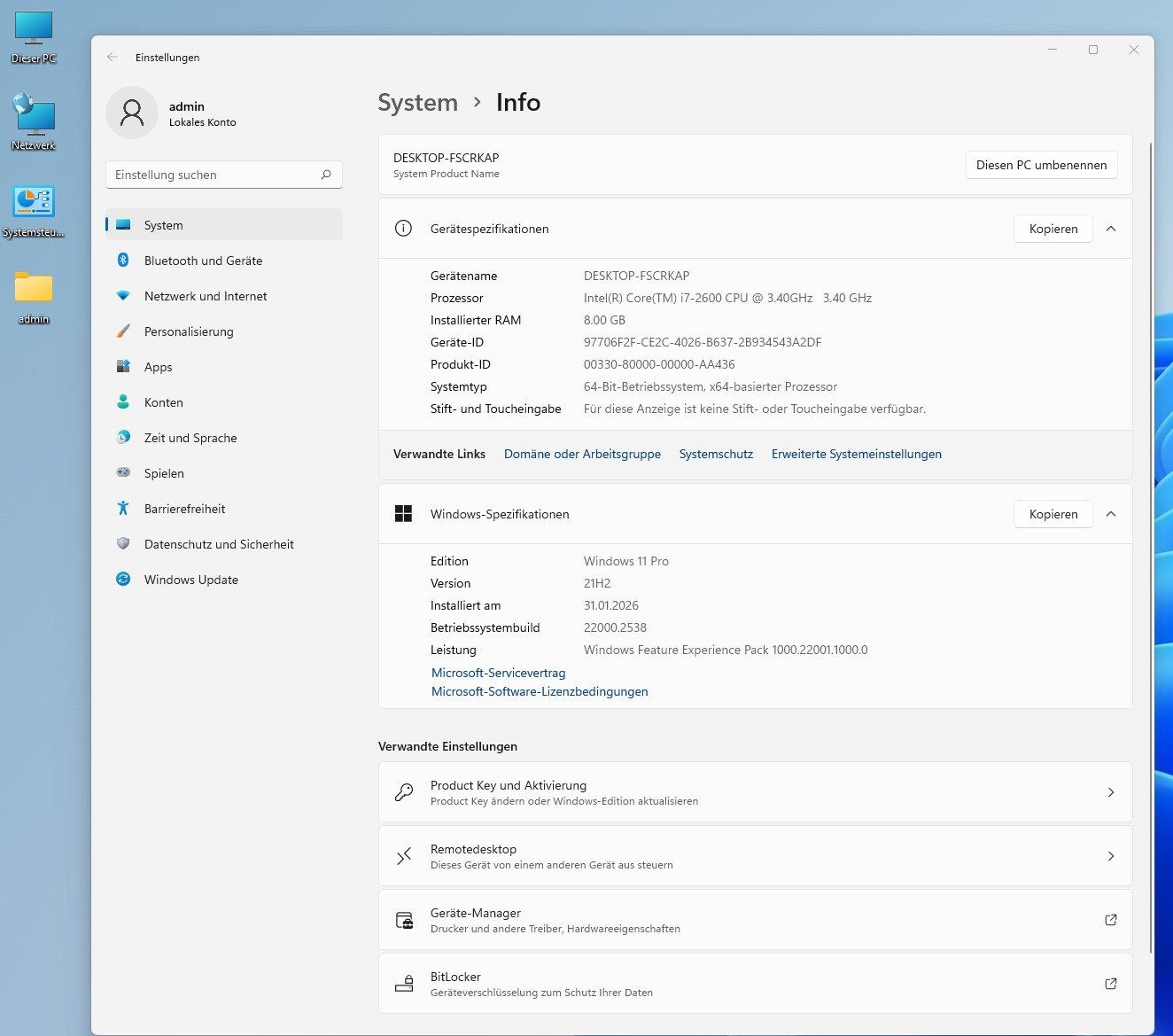Image resolution: width=1173 pixels, height=1036 pixels.
Task: Click the Apps icon in sidebar
Action: click(x=123, y=367)
